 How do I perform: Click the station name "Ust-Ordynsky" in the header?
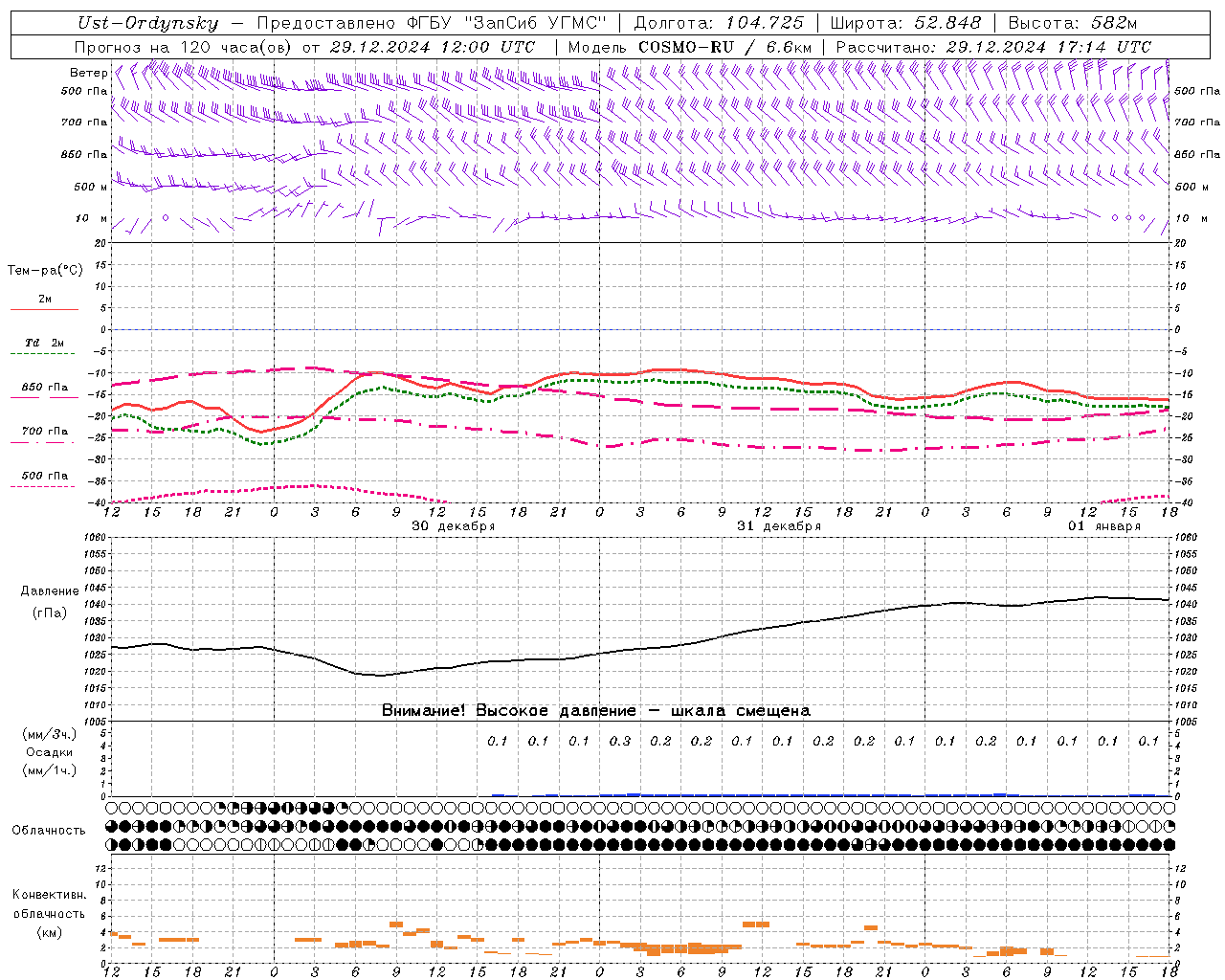[x=148, y=24]
